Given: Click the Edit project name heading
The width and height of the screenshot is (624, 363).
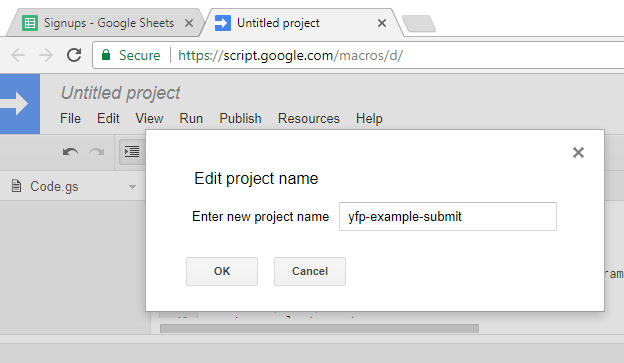Looking at the screenshot, I should coord(256,178).
